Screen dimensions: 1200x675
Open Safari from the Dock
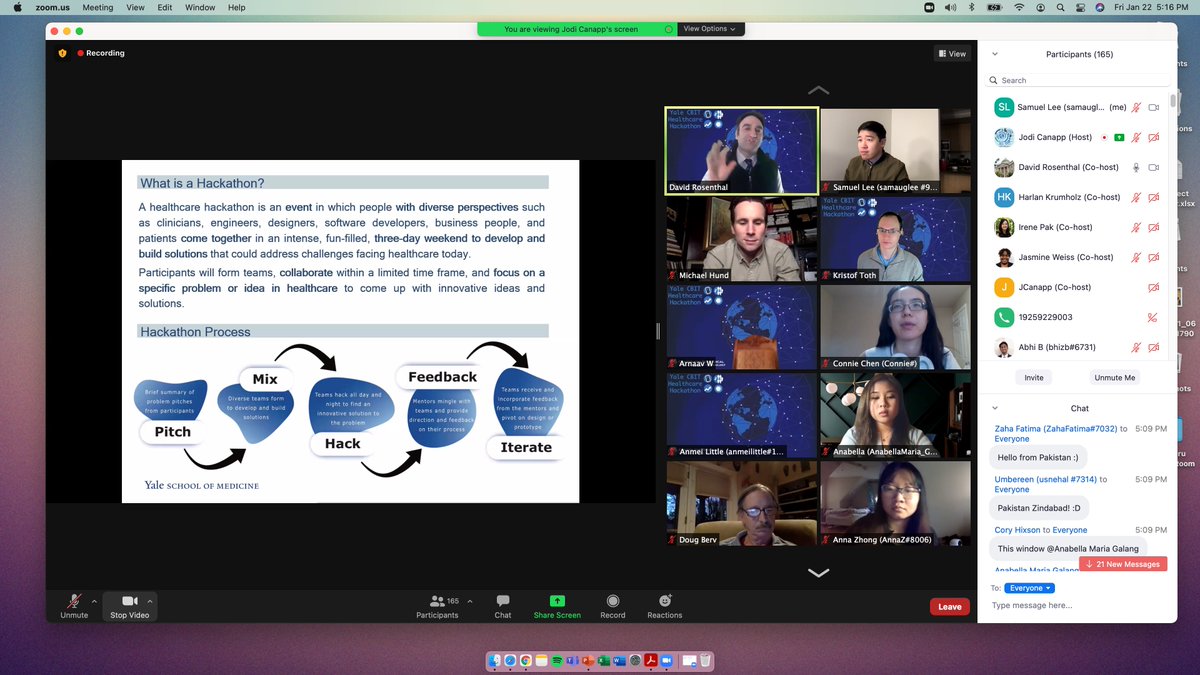[x=510, y=661]
